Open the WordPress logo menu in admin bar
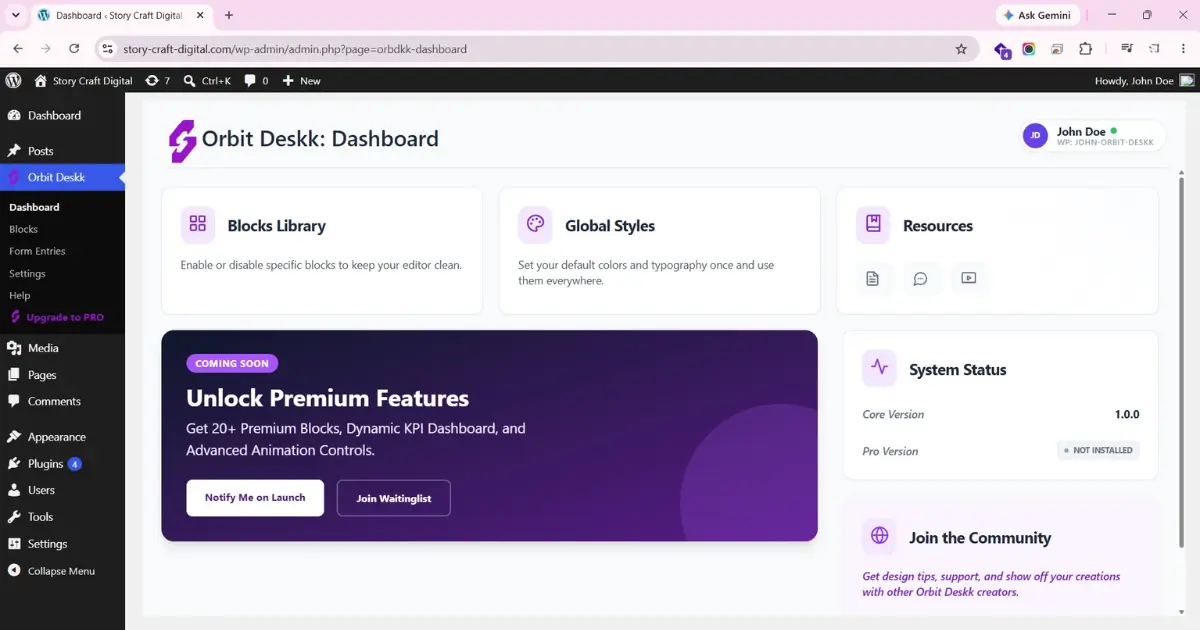 pyautogui.click(x=13, y=81)
